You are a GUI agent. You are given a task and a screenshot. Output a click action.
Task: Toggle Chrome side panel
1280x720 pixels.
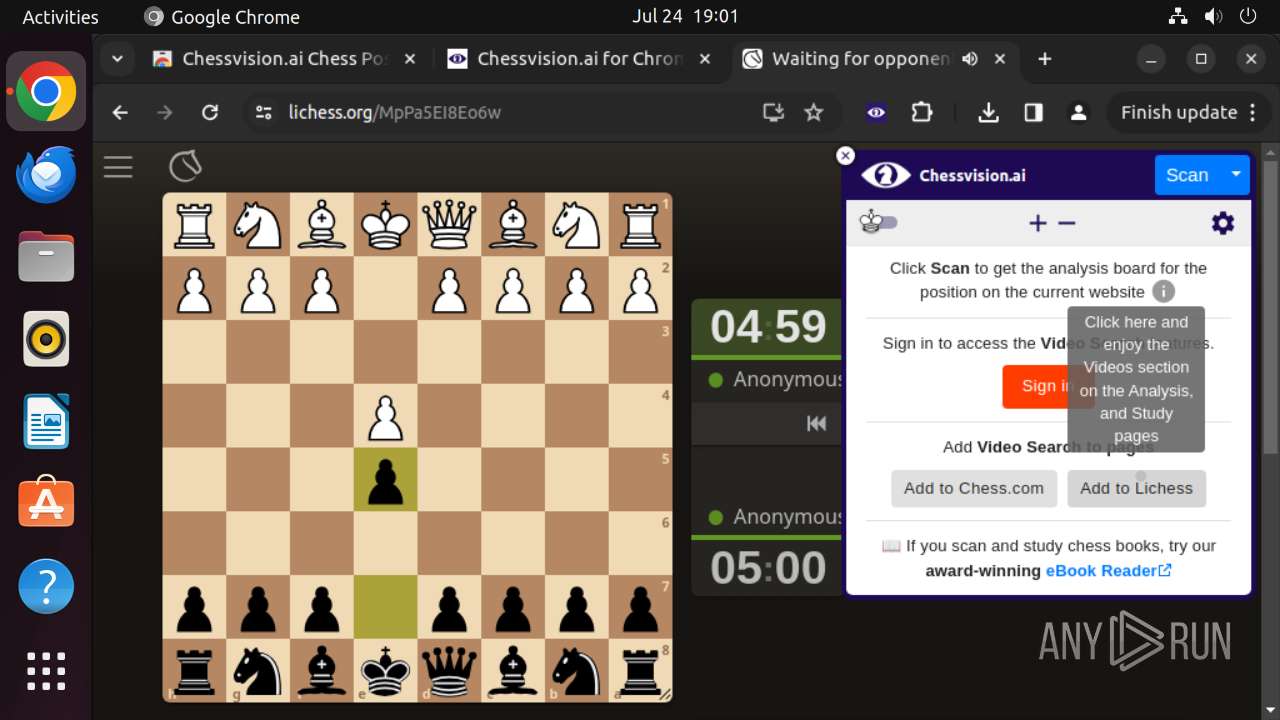[1034, 113]
